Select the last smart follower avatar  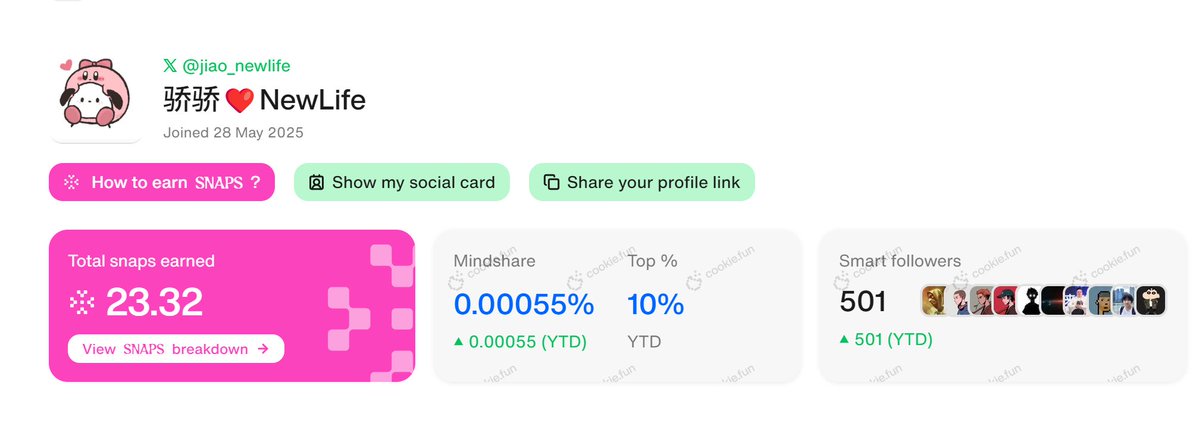click(x=1151, y=301)
